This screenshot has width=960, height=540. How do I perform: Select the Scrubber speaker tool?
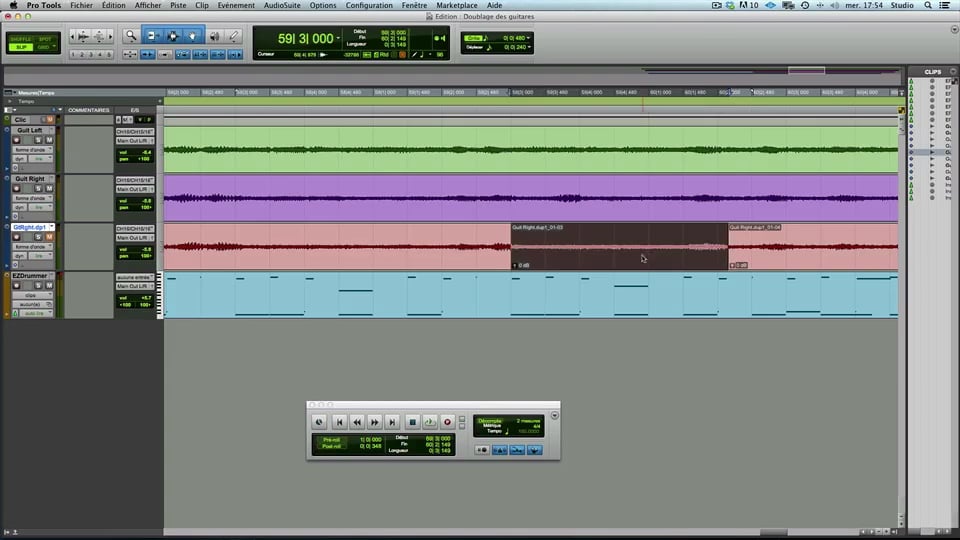click(x=214, y=36)
